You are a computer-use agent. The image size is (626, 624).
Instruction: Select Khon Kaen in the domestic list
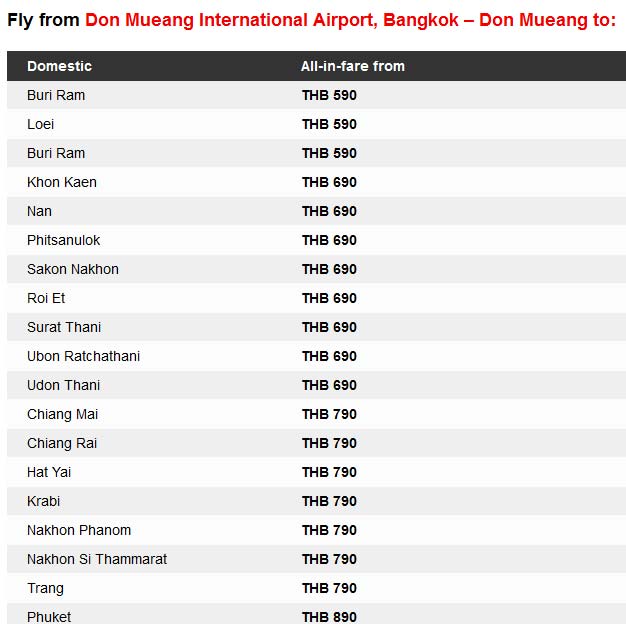tap(62, 182)
